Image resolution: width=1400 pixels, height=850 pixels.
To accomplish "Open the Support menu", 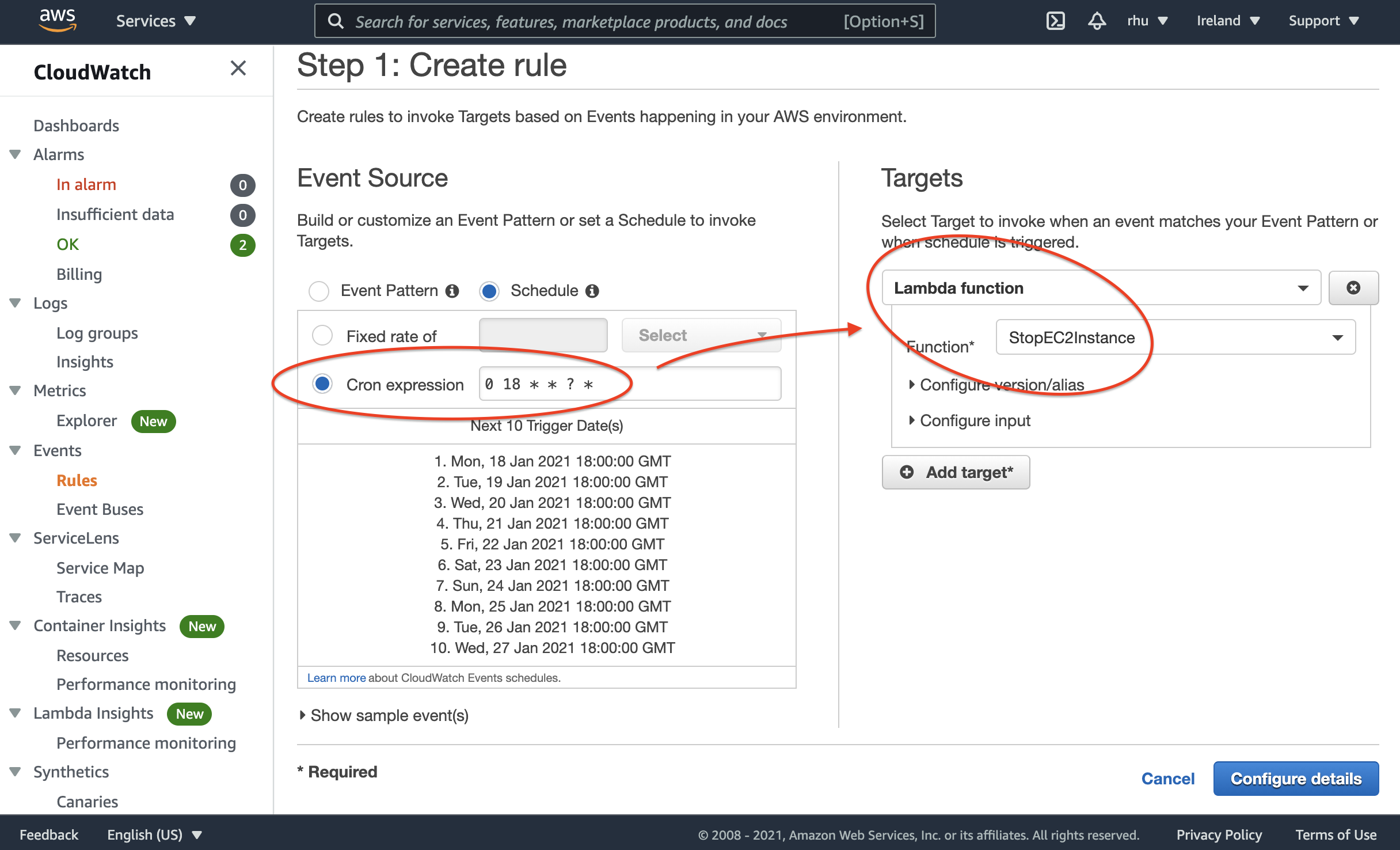I will 1324,21.
